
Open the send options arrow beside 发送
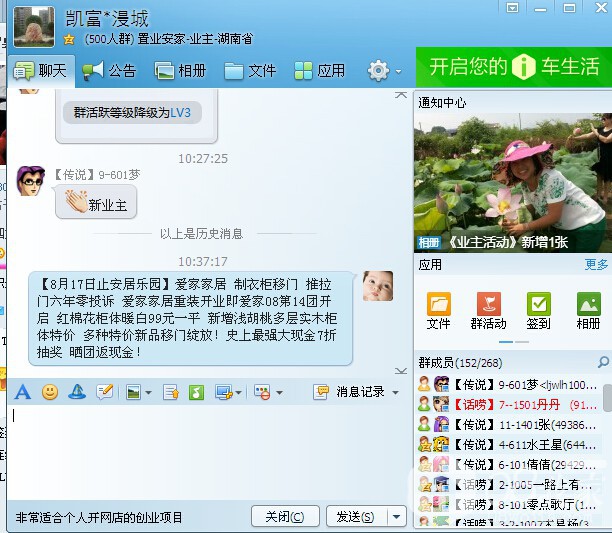397,517
